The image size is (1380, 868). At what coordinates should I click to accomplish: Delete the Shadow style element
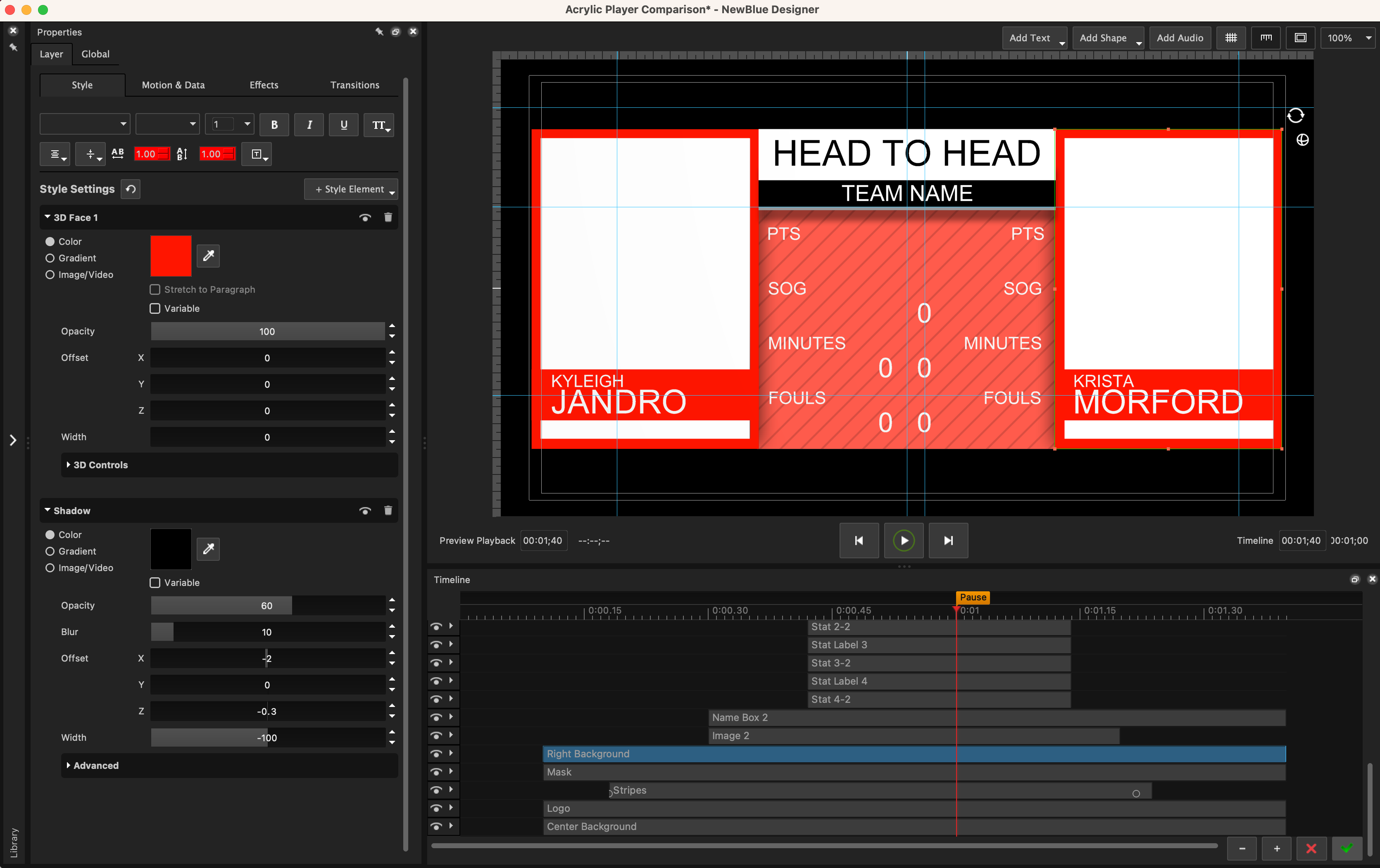click(388, 510)
